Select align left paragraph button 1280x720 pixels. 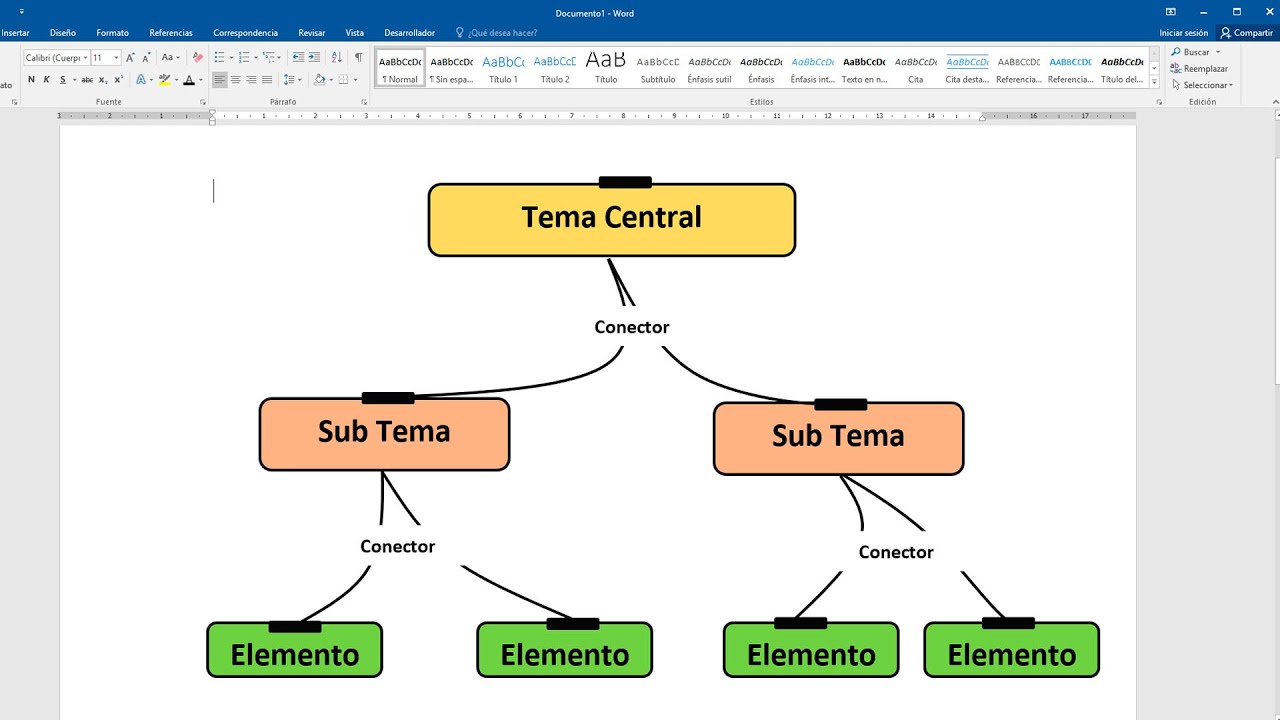coord(219,80)
